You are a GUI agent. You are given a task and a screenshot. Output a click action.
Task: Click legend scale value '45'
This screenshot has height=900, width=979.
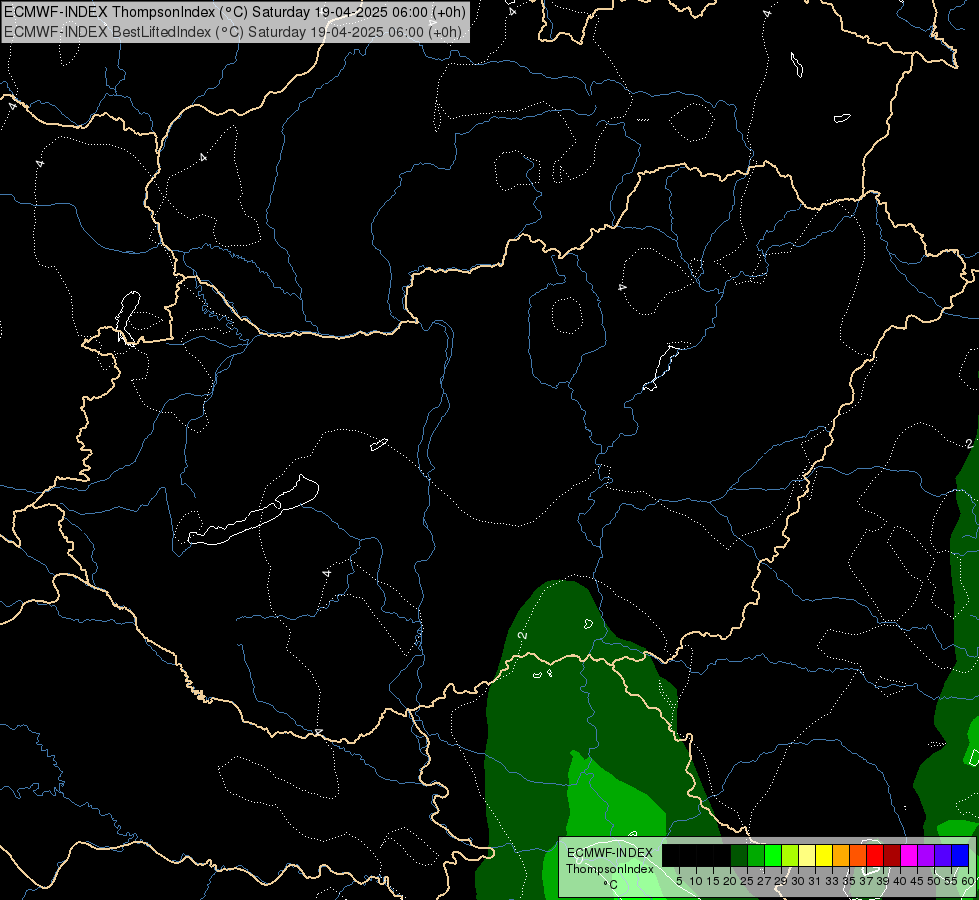pos(917,881)
